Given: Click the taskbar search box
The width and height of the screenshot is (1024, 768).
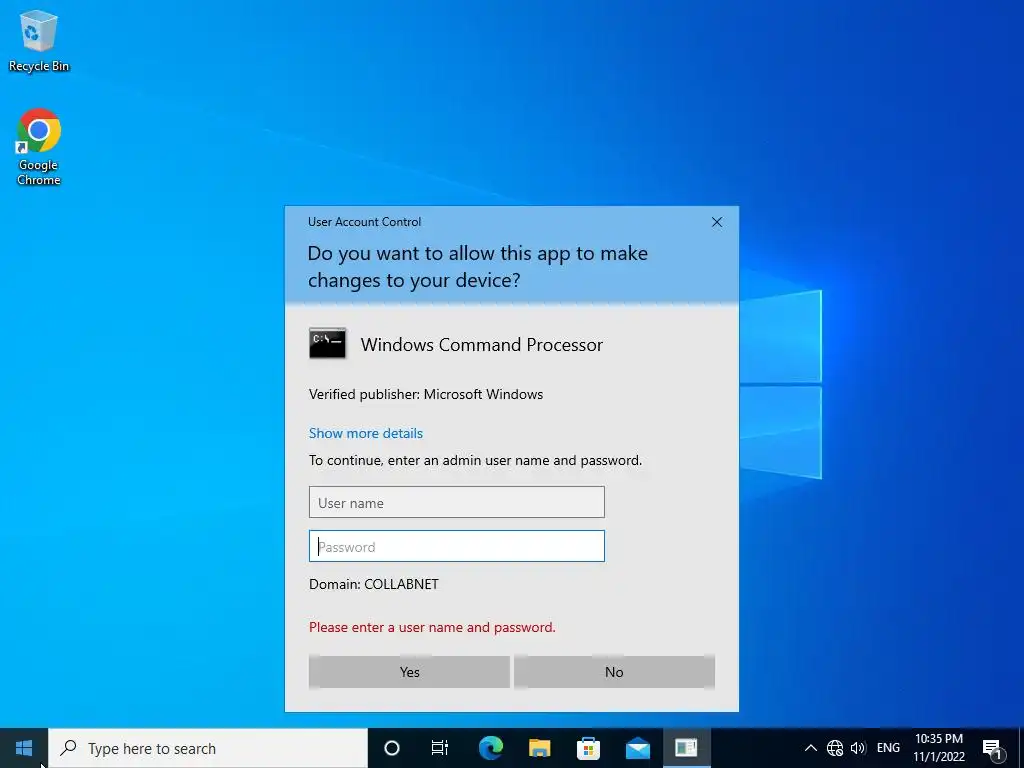Looking at the screenshot, I should coord(208,748).
